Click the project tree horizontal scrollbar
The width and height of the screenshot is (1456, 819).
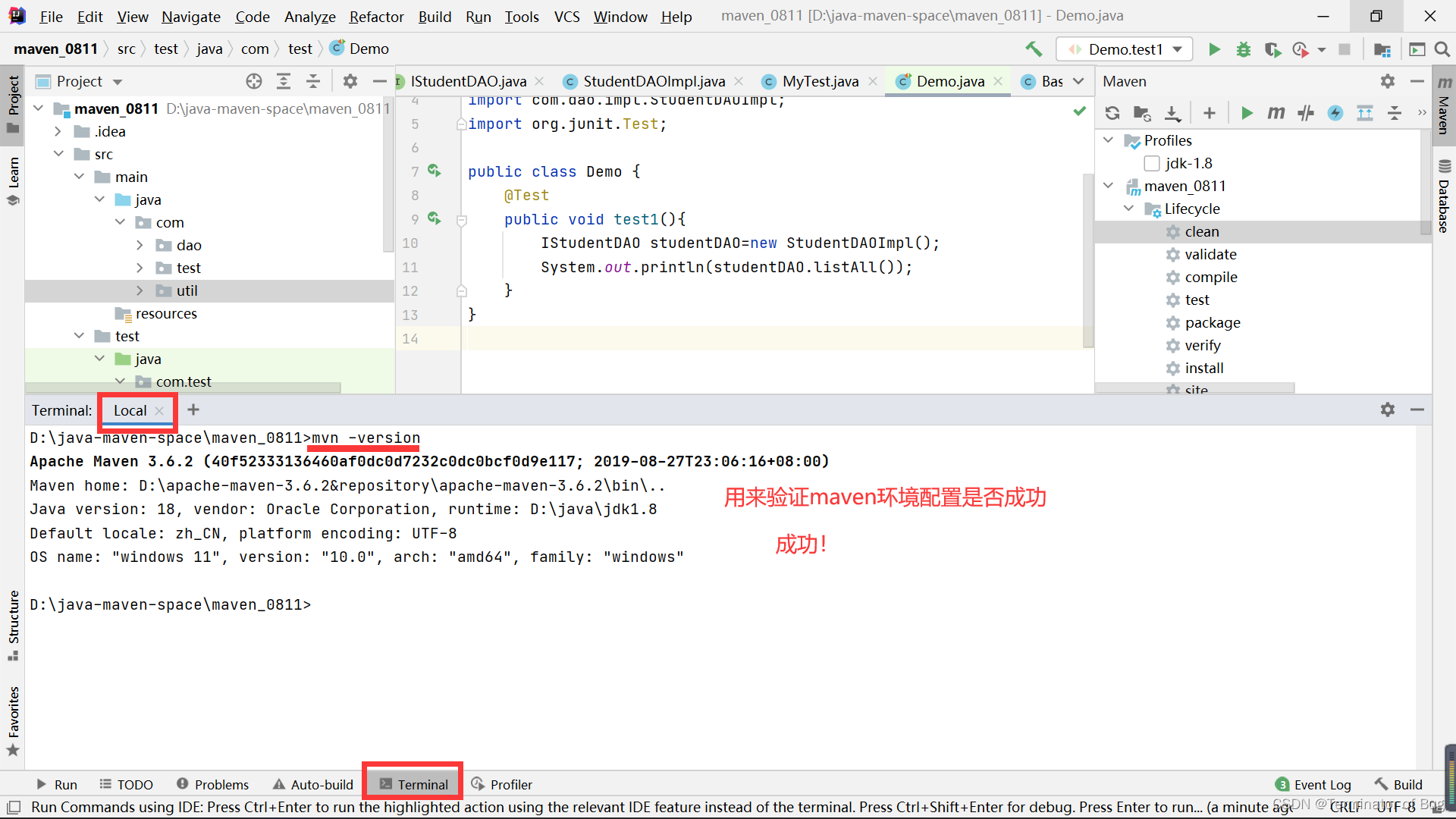(x=184, y=388)
